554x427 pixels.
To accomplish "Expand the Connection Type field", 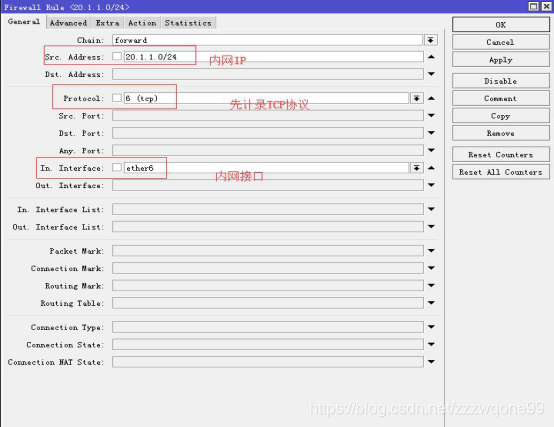I will [x=431, y=327].
